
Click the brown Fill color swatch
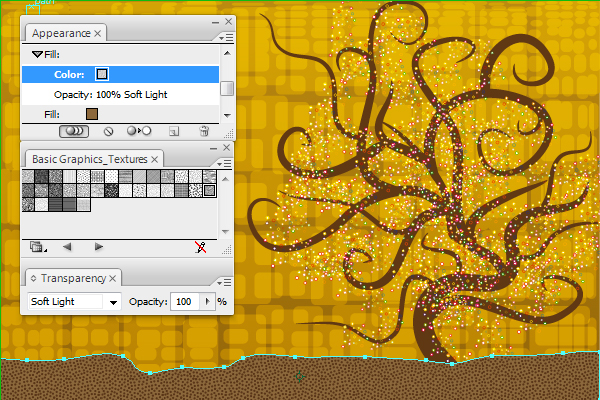pos(92,114)
